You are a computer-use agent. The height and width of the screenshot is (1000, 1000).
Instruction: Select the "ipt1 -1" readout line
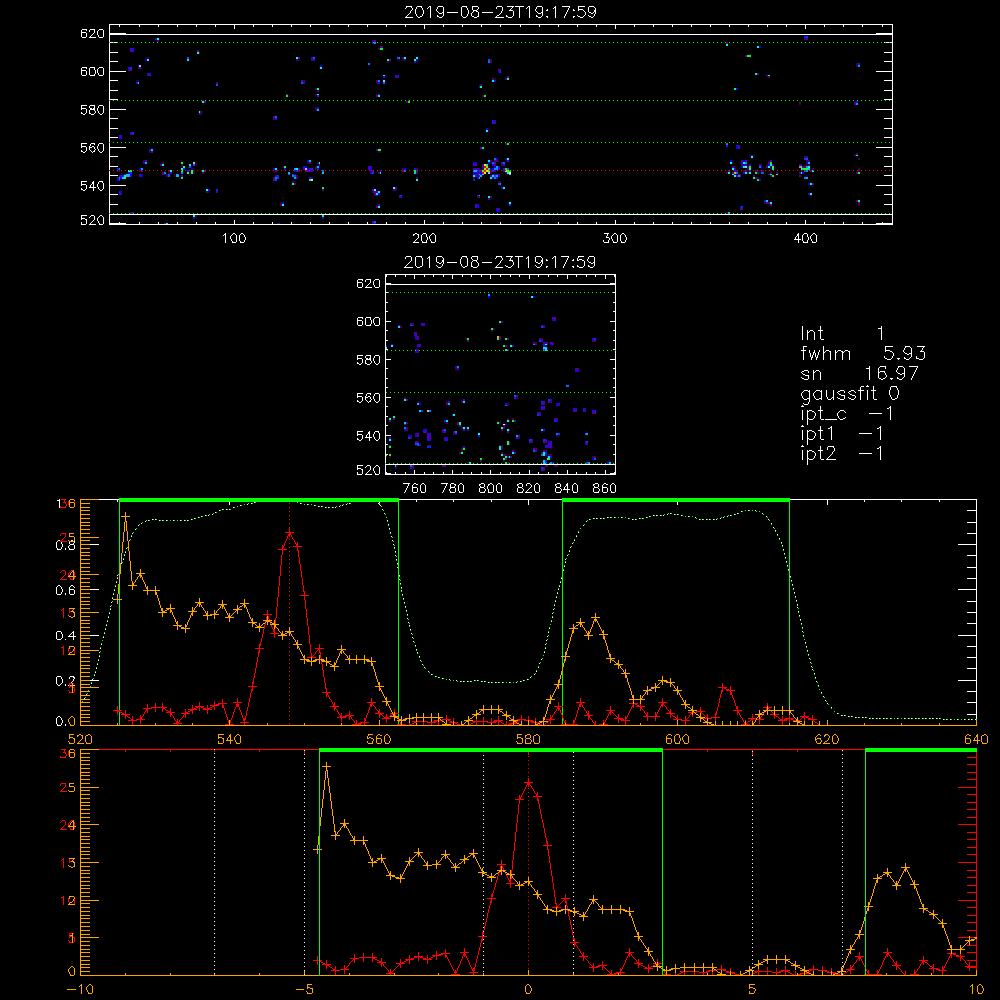pyautogui.click(x=842, y=433)
